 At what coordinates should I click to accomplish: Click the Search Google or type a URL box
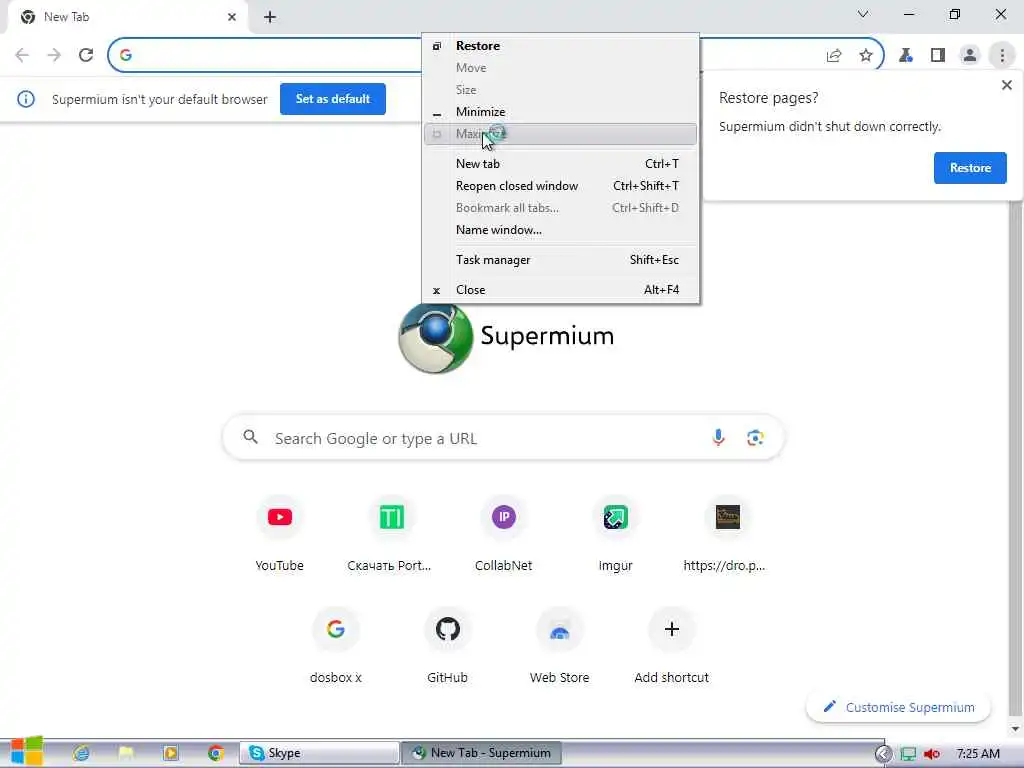coord(503,438)
